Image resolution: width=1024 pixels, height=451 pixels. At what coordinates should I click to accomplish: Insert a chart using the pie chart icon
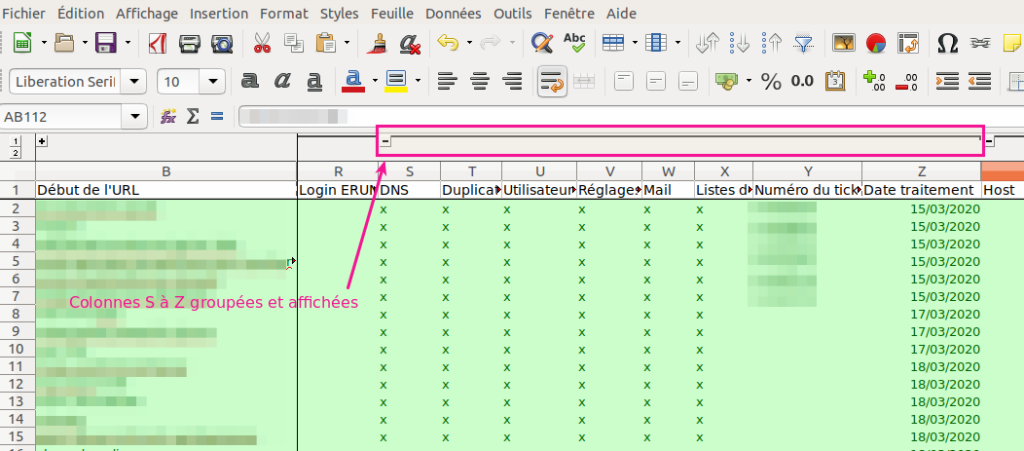pyautogui.click(x=876, y=44)
